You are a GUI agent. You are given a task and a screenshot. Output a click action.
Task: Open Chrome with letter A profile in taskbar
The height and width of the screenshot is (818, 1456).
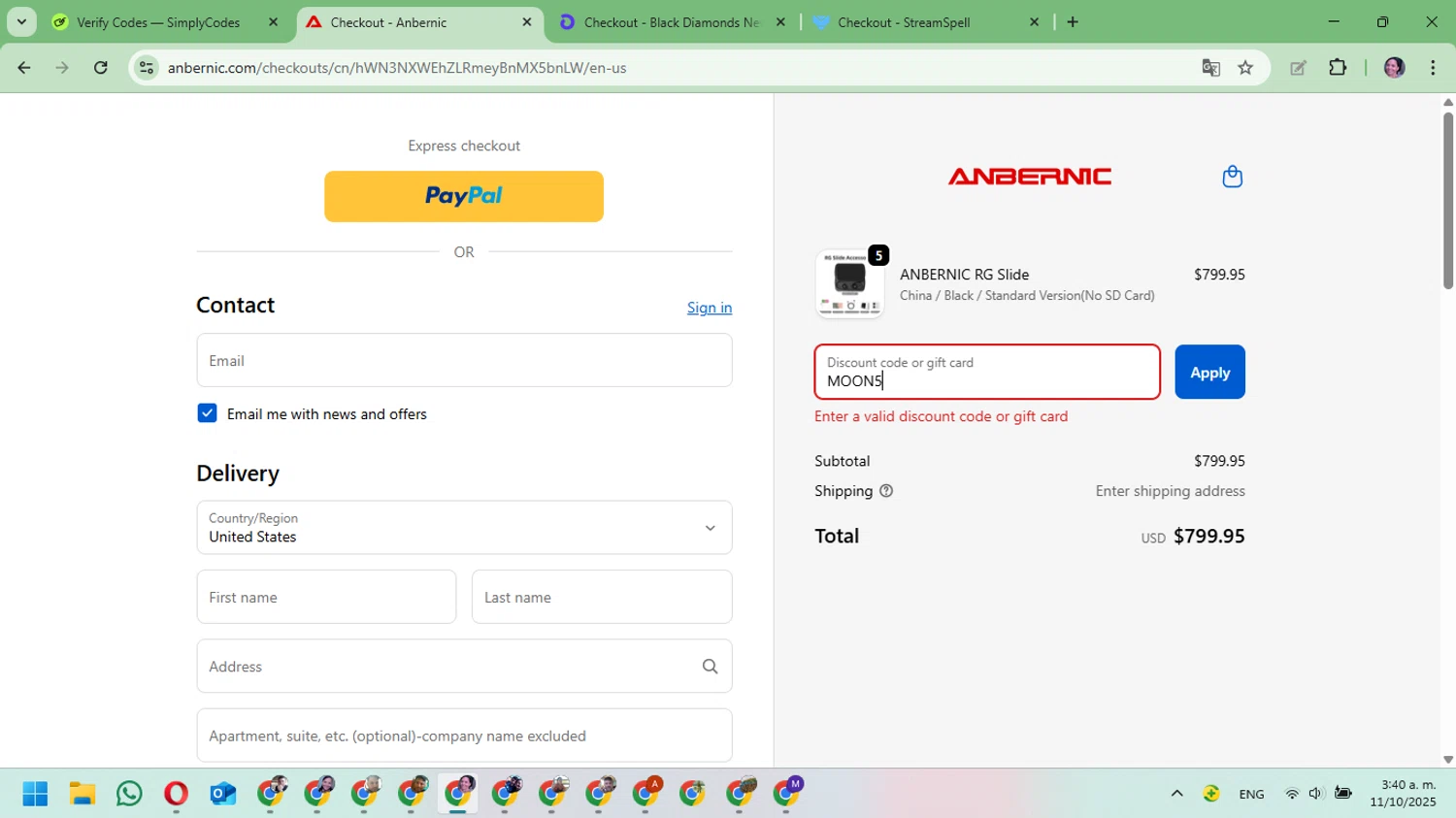click(x=646, y=792)
